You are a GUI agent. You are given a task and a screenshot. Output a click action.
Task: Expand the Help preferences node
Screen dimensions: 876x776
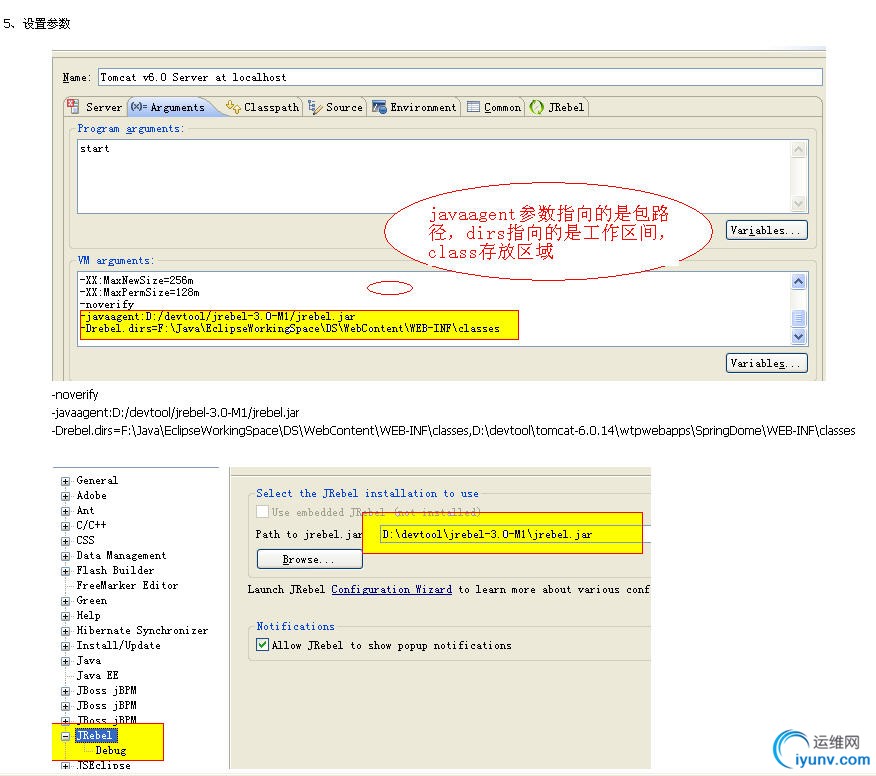point(65,616)
